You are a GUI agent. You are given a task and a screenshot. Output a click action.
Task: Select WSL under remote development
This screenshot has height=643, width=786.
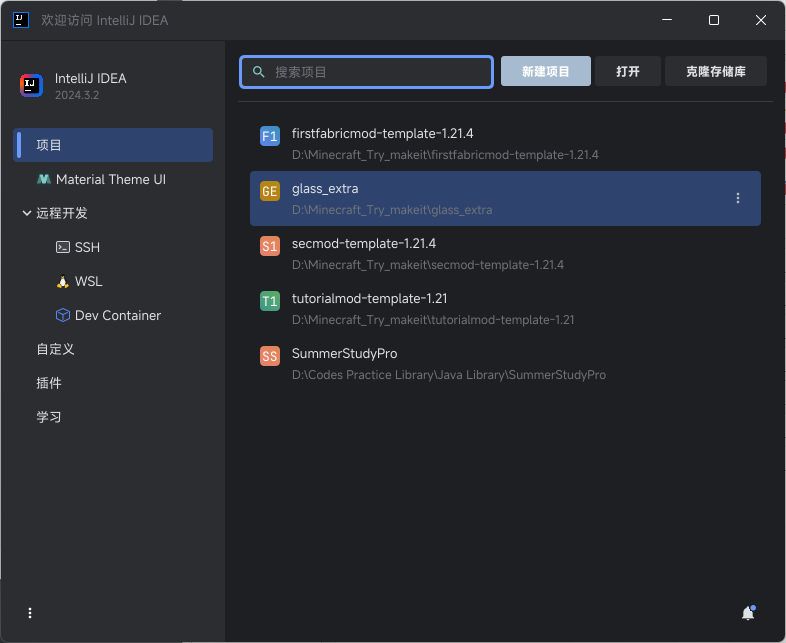click(88, 281)
